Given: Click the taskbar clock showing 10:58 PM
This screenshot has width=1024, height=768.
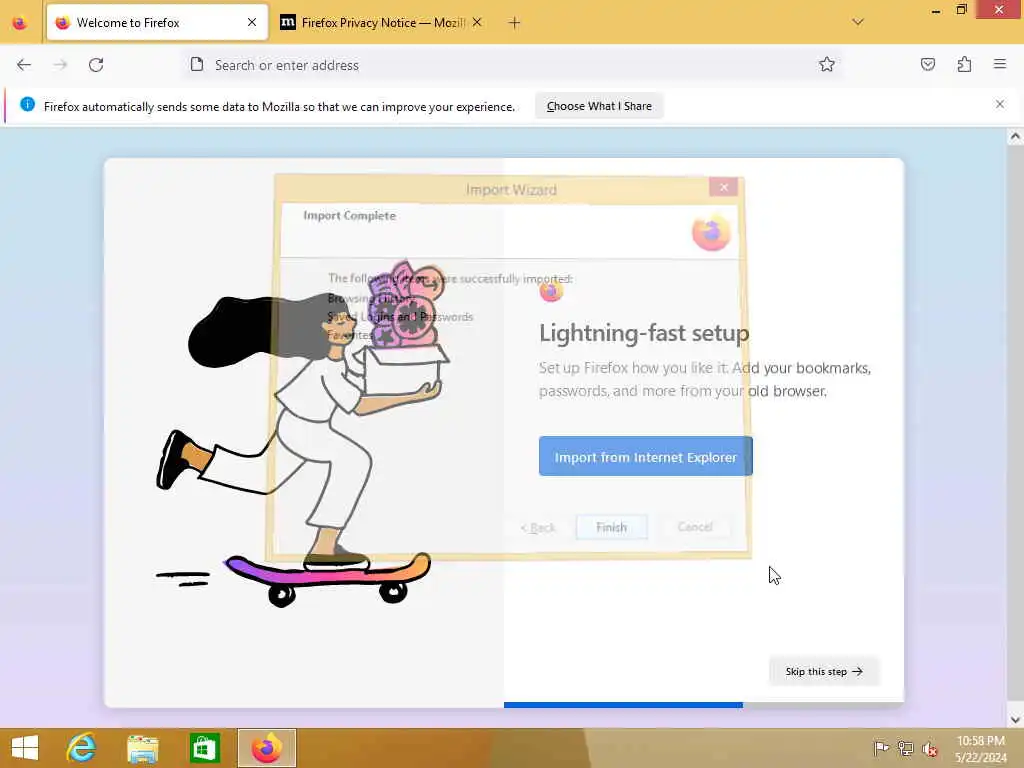Looking at the screenshot, I should coord(980,748).
